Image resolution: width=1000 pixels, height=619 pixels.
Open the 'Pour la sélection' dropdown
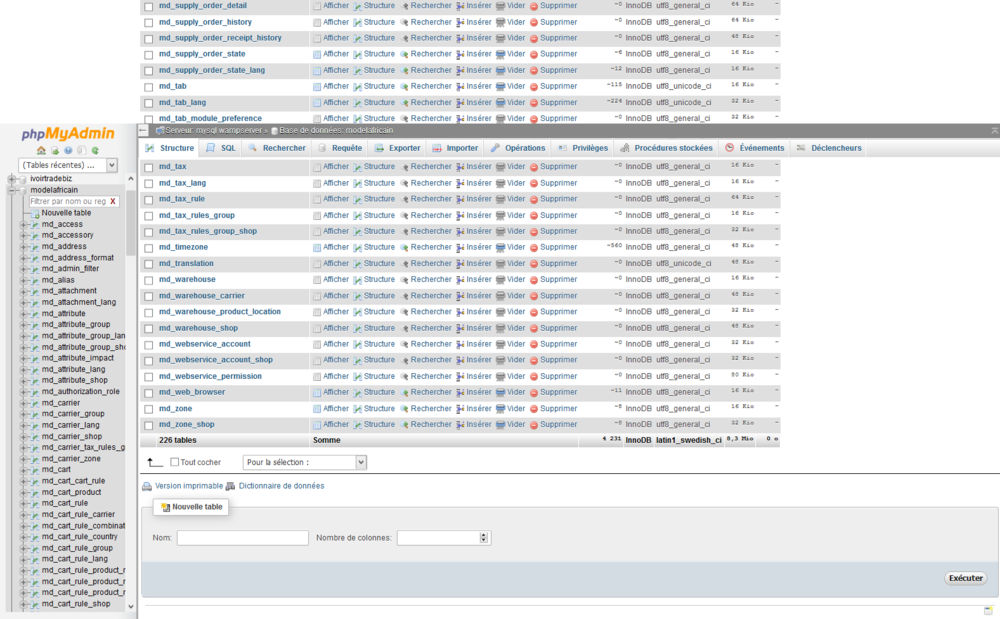coord(303,462)
